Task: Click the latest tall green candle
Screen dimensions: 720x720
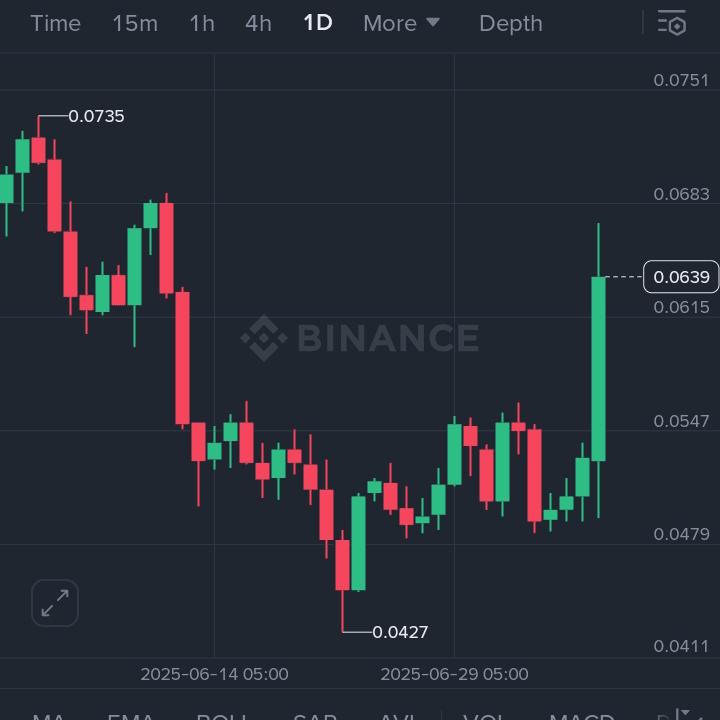Action: 598,368
